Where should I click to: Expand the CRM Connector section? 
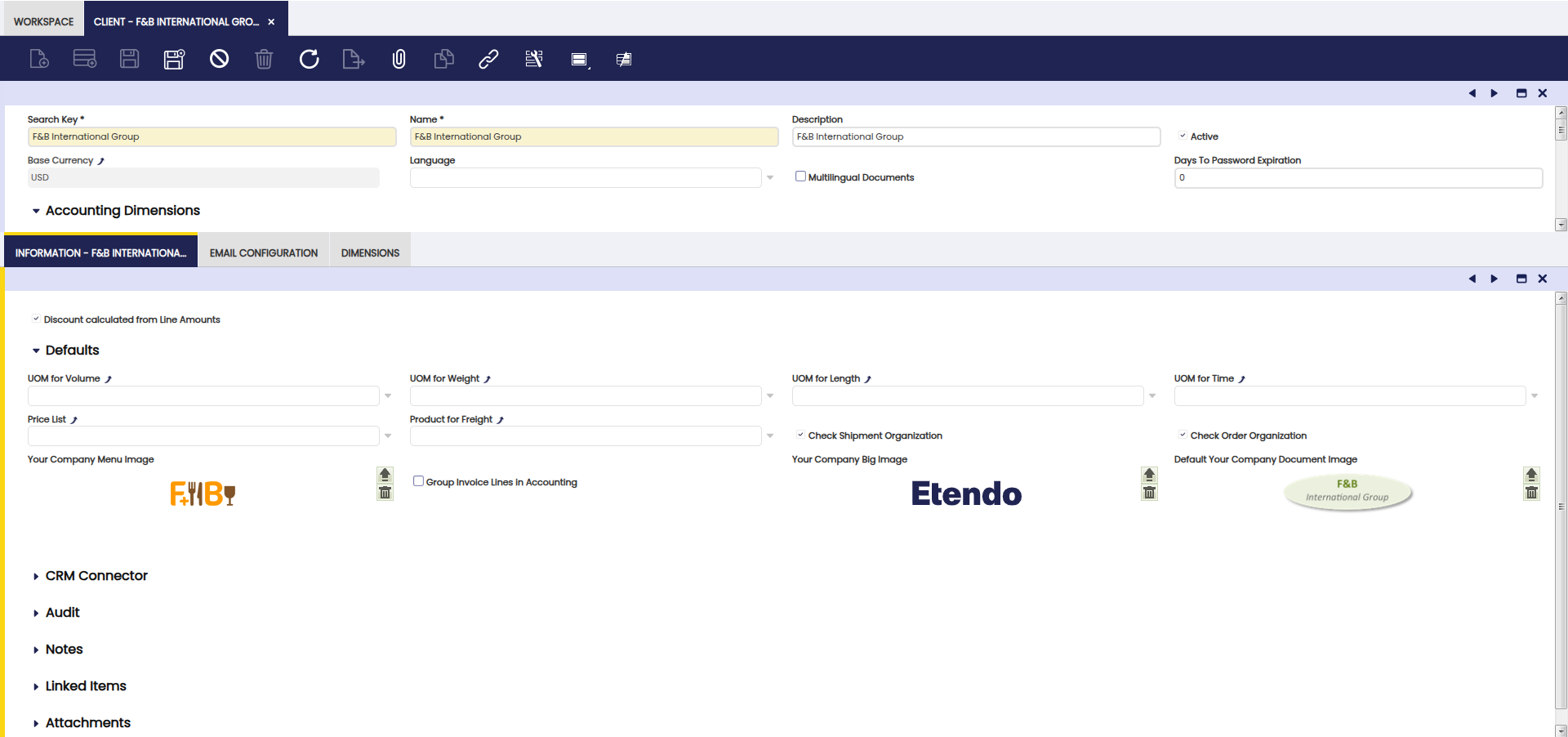tap(96, 576)
